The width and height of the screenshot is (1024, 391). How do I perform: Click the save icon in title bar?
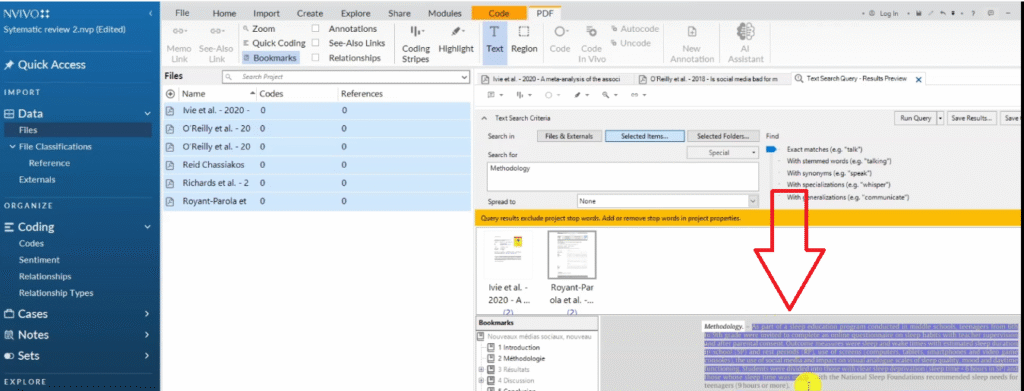click(x=919, y=13)
